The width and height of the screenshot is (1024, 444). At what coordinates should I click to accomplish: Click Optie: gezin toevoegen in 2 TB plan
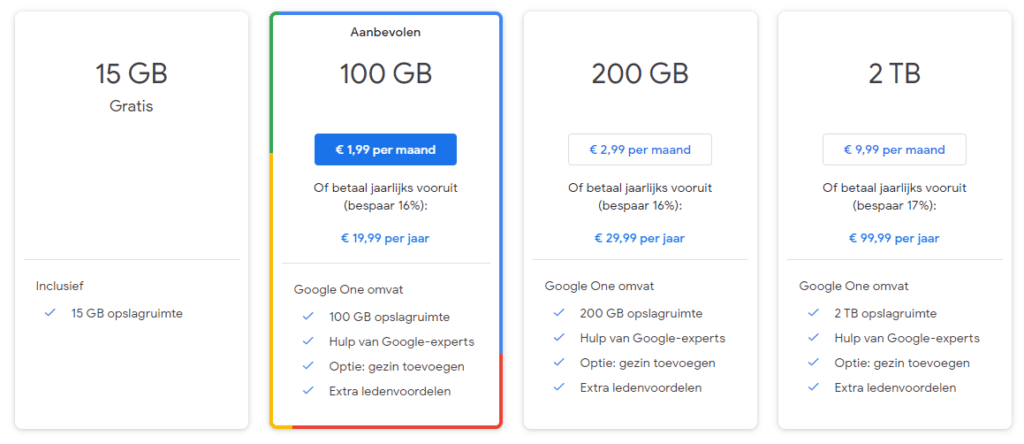(902, 363)
